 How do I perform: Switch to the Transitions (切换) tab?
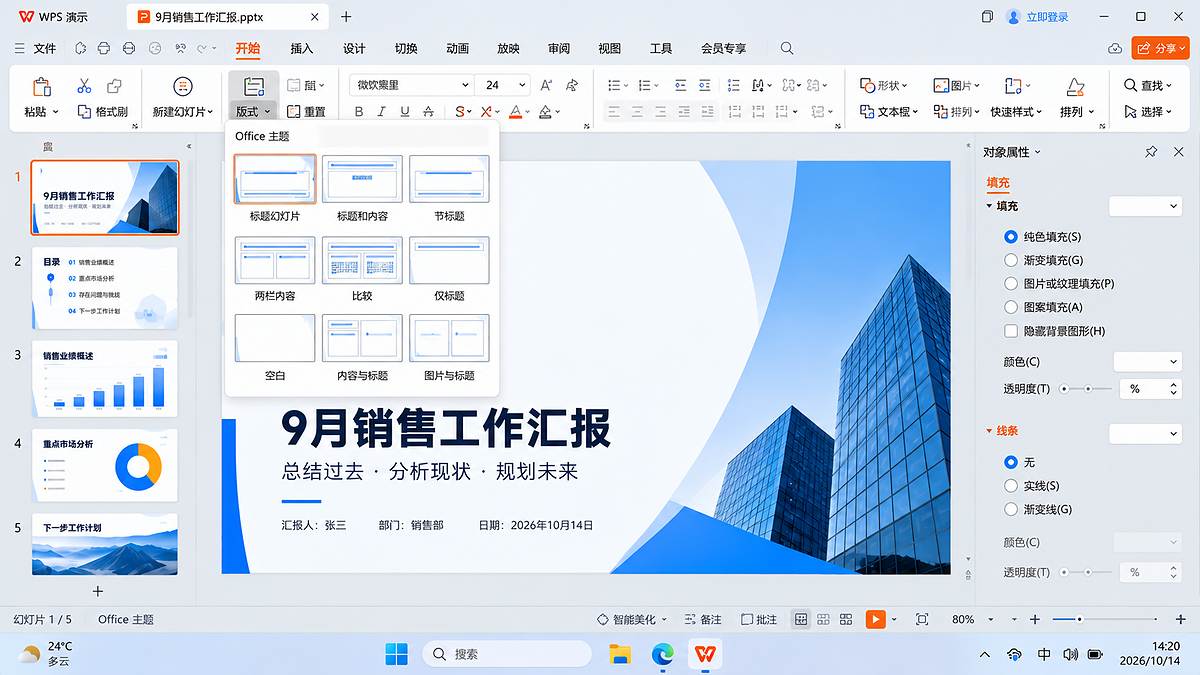tap(406, 48)
